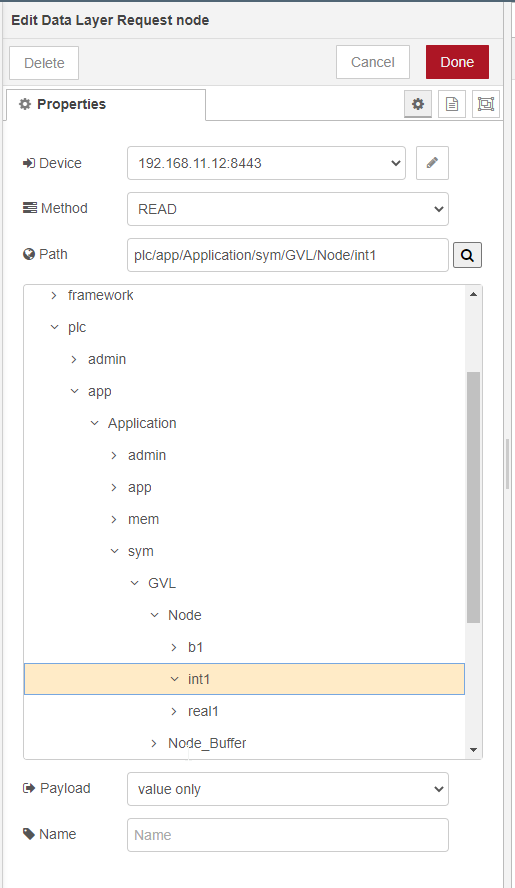The image size is (515, 888).
Task: Expand the Node_Buffer tree node
Action: click(x=154, y=743)
